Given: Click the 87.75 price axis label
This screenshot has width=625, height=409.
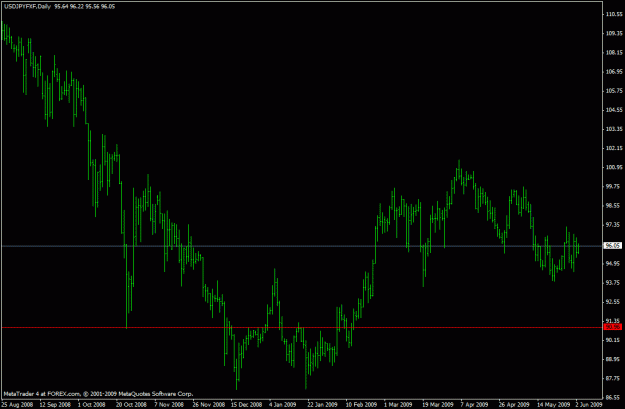Looking at the screenshot, I should (x=613, y=378).
